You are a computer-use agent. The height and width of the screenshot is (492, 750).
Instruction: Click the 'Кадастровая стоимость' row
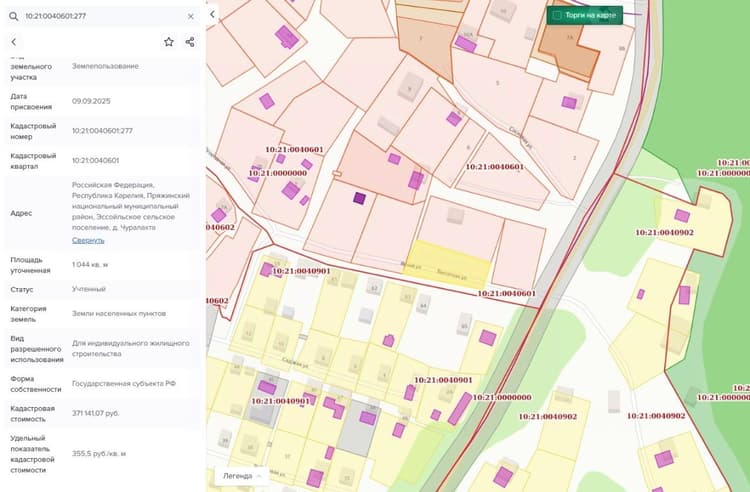[x=103, y=414]
